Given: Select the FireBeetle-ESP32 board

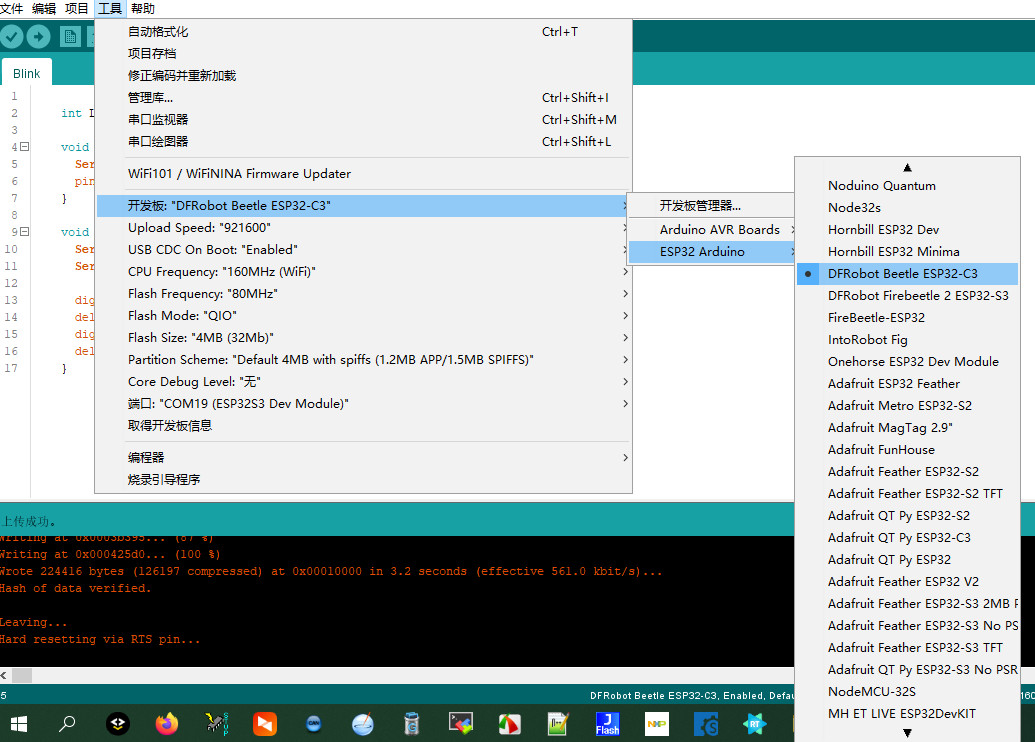Looking at the screenshot, I should 908,318.
